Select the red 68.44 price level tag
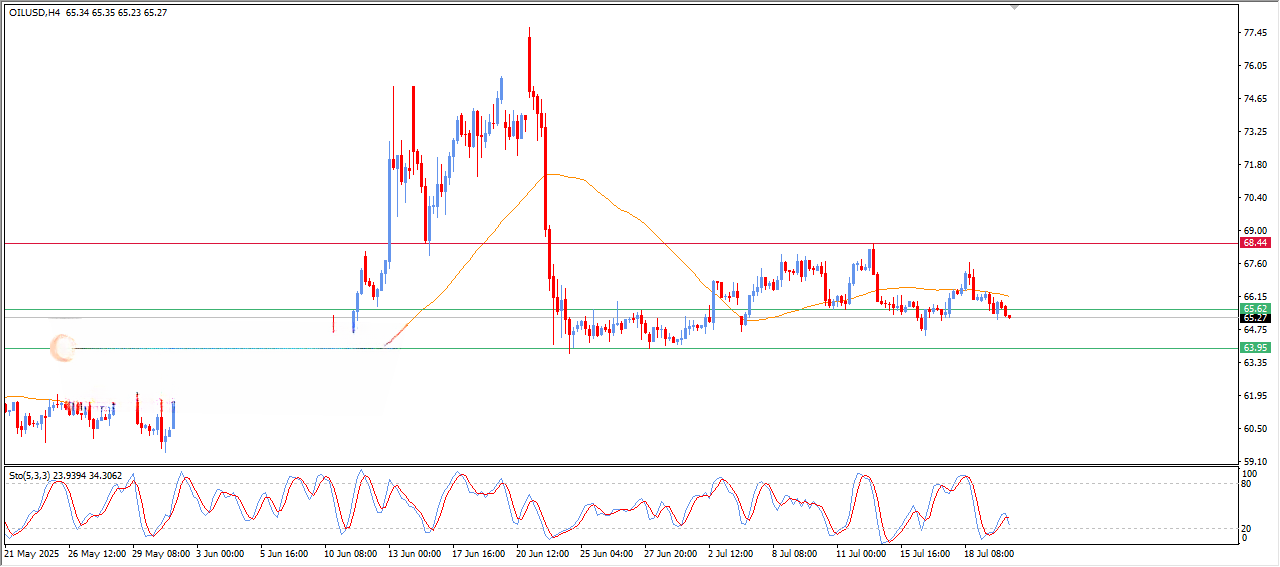Image resolution: width=1280 pixels, height=567 pixels. [1255, 243]
